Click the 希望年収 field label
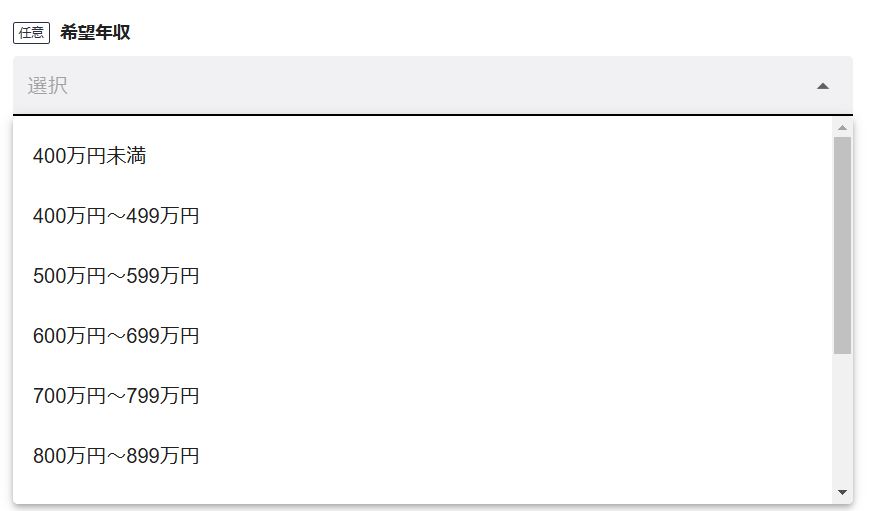The width and height of the screenshot is (874, 511). (95, 33)
